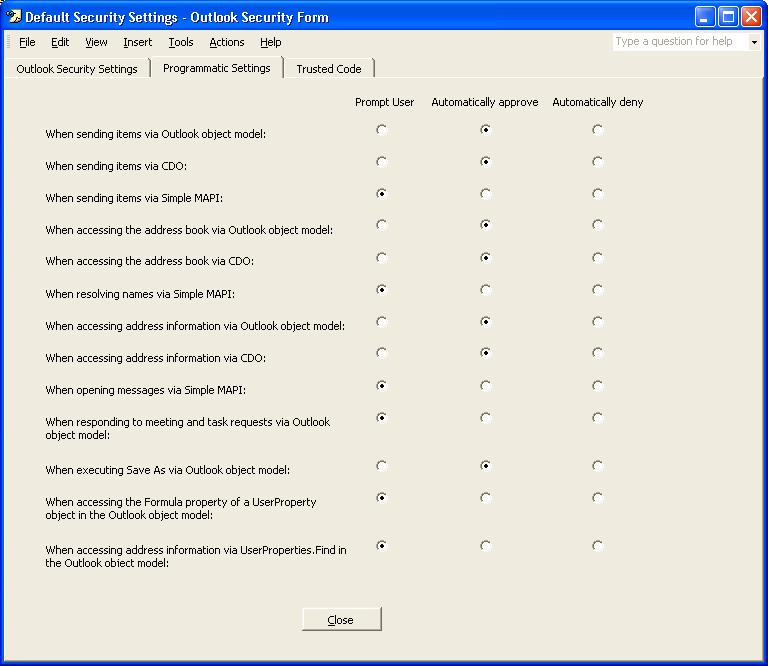Screen dimensions: 768x666
Task: Open the Actions menu
Action: click(x=227, y=43)
